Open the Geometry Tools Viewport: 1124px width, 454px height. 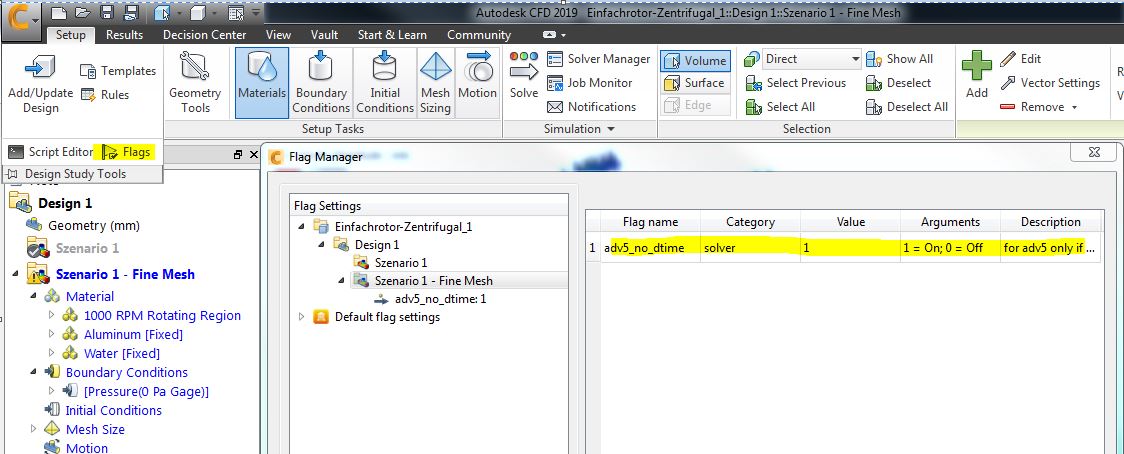[x=194, y=82]
